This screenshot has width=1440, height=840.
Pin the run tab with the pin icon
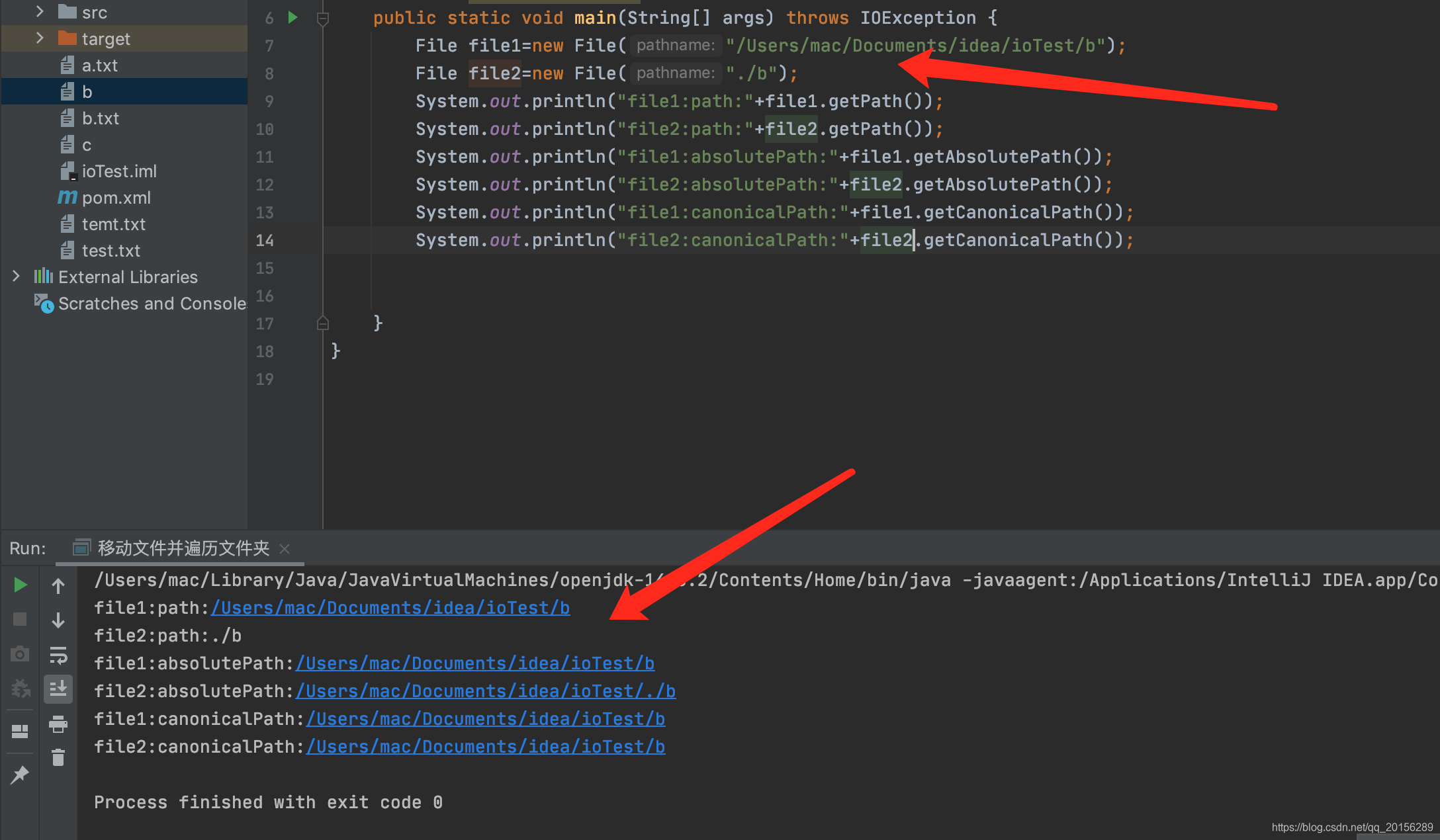pos(20,775)
